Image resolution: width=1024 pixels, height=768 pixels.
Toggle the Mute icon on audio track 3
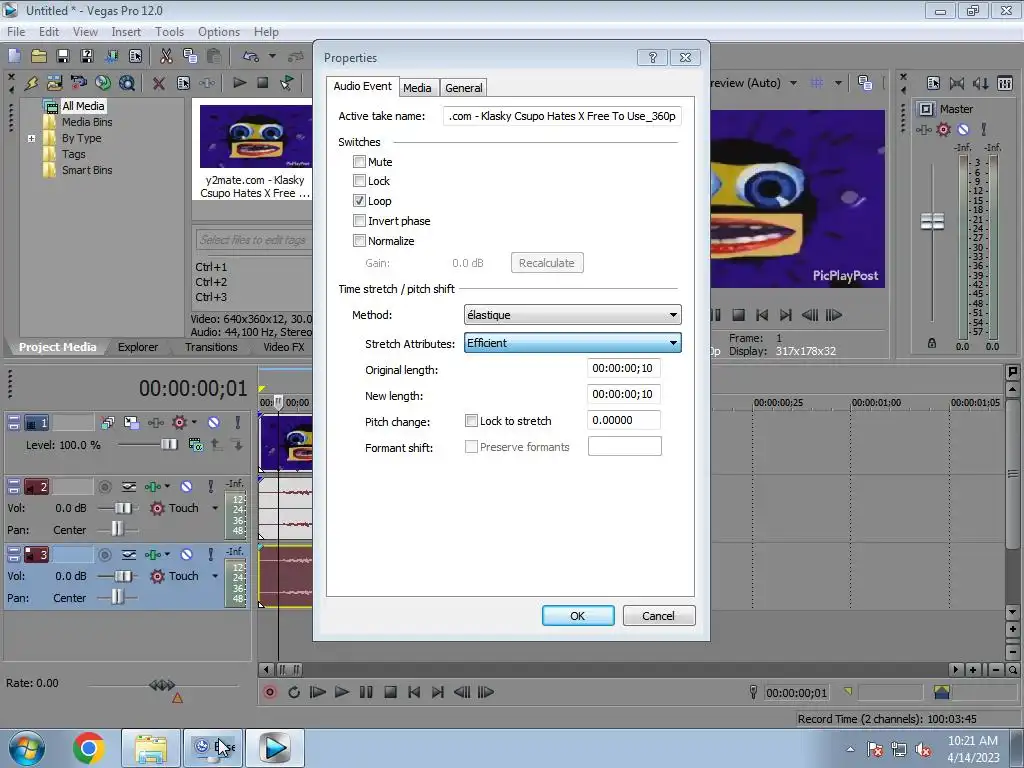click(x=186, y=554)
